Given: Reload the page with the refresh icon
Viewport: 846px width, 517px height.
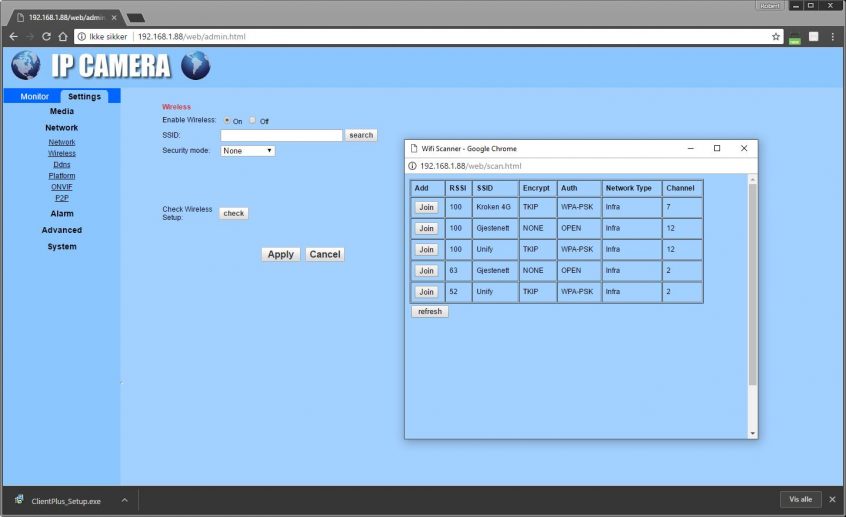Looking at the screenshot, I should click(x=46, y=37).
